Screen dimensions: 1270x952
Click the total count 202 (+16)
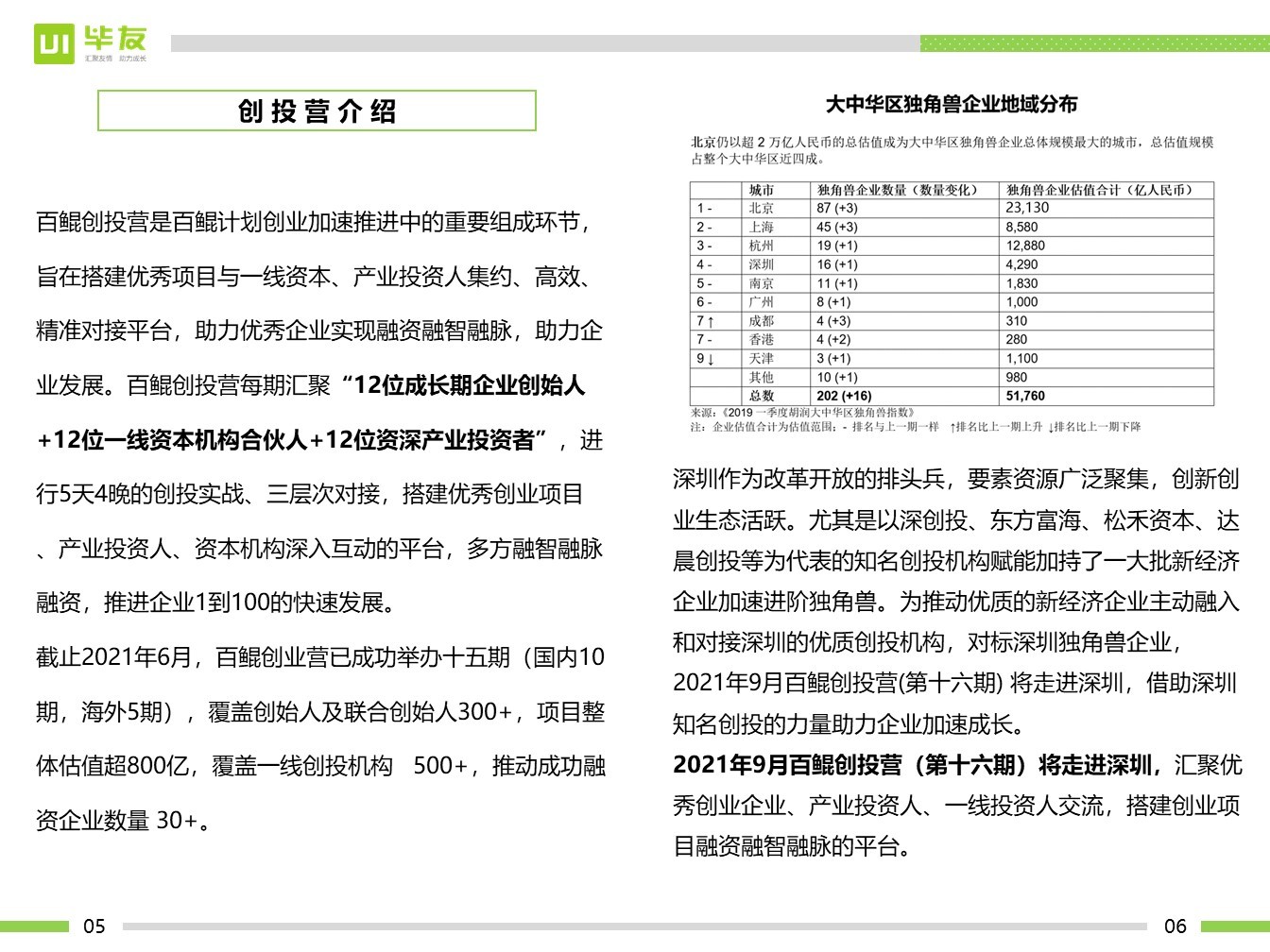pyautogui.click(x=844, y=396)
